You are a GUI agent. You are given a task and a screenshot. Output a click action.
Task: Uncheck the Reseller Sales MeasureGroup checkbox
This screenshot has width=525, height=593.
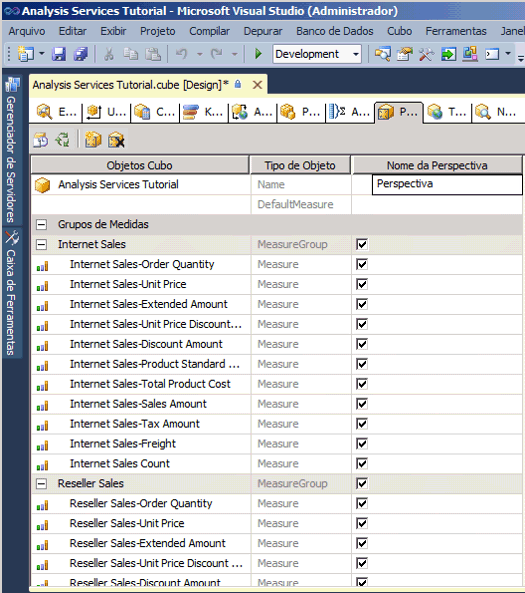tap(362, 483)
